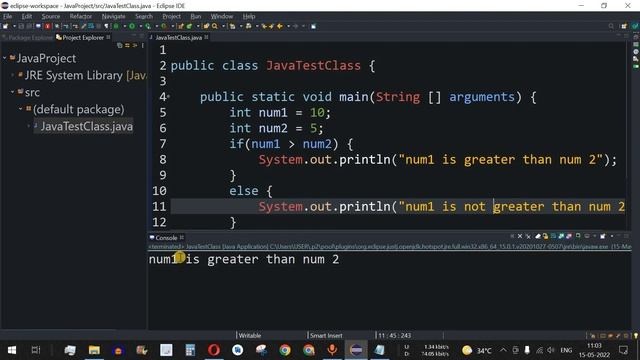Click Remove All Terminated Launches icon in Console
Viewport: 640px width, 360px height.
[528, 236]
